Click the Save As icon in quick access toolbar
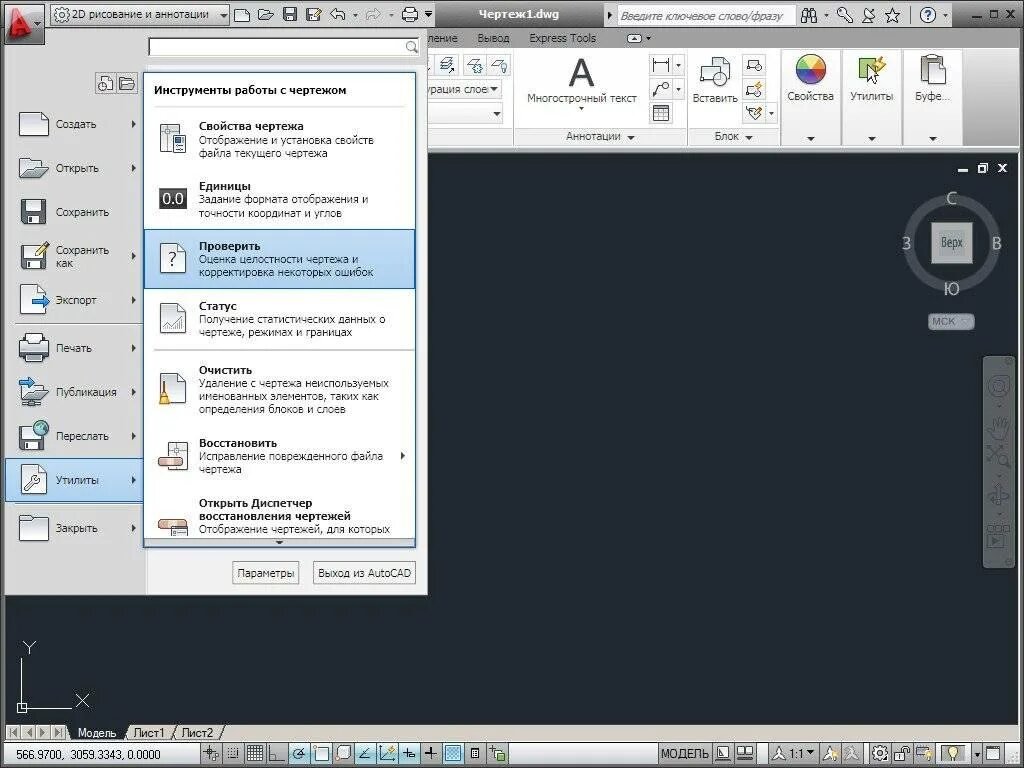Viewport: 1024px width, 768px height. click(313, 14)
